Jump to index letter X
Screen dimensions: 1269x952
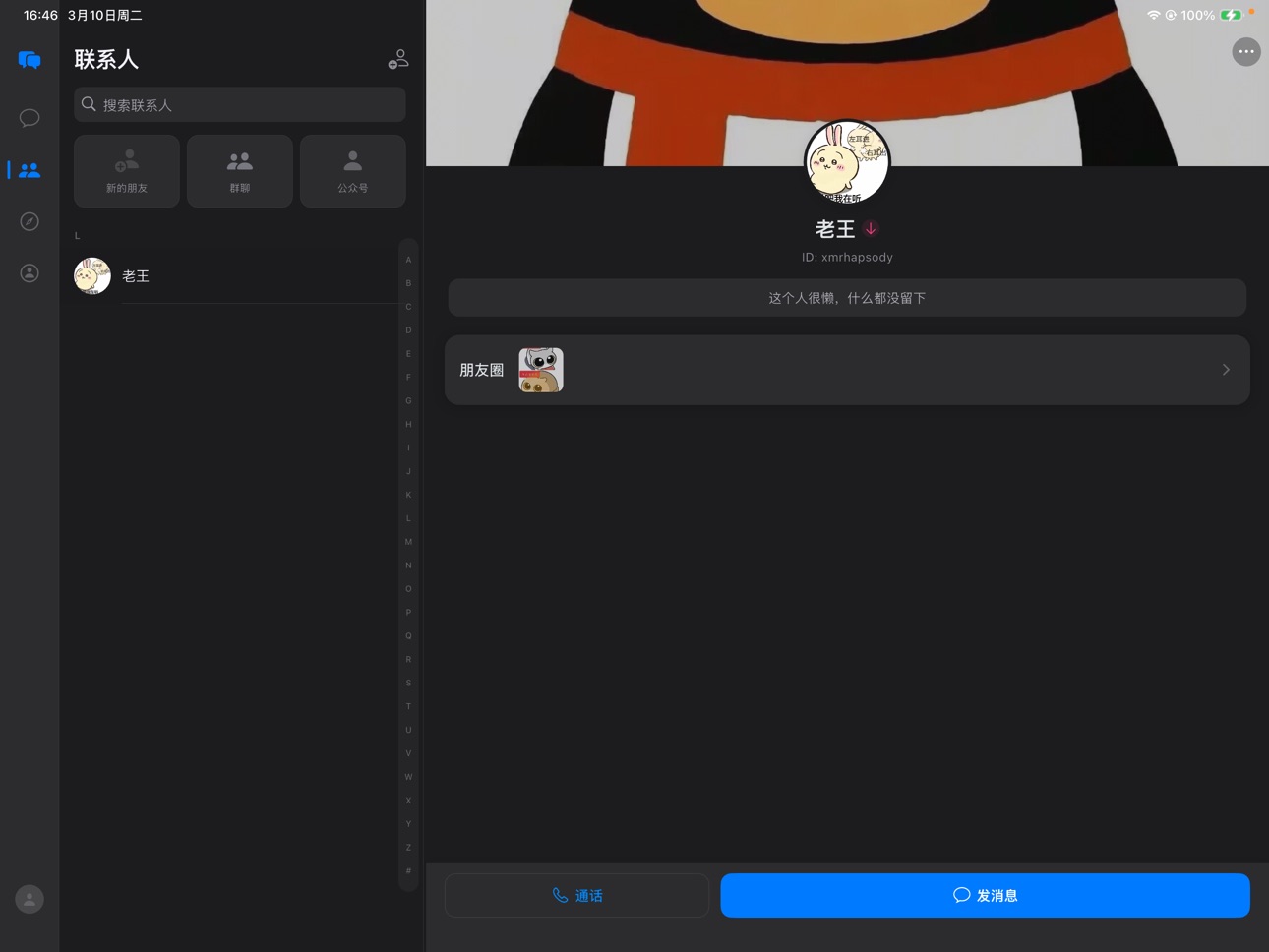(x=408, y=801)
